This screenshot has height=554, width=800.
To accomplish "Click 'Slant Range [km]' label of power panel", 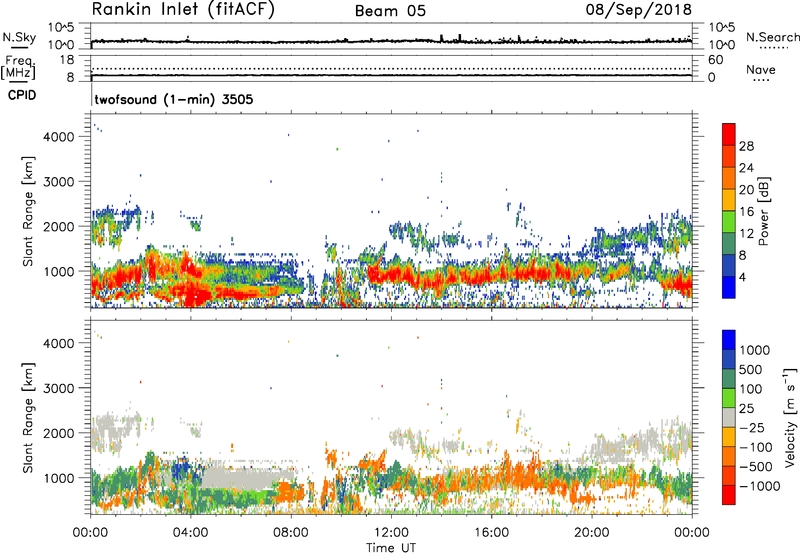I will click(x=28, y=211).
